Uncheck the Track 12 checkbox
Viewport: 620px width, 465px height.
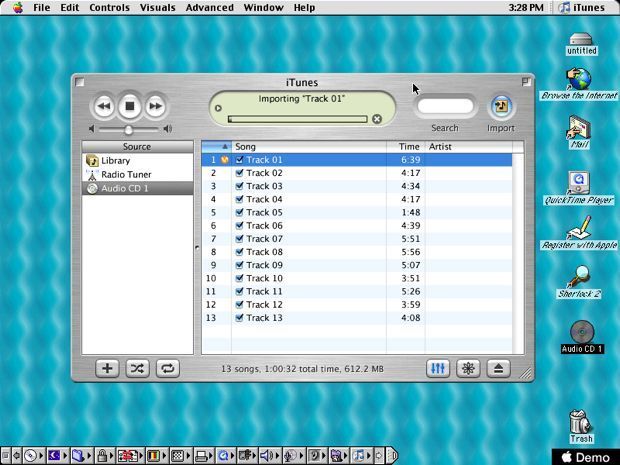pos(239,304)
